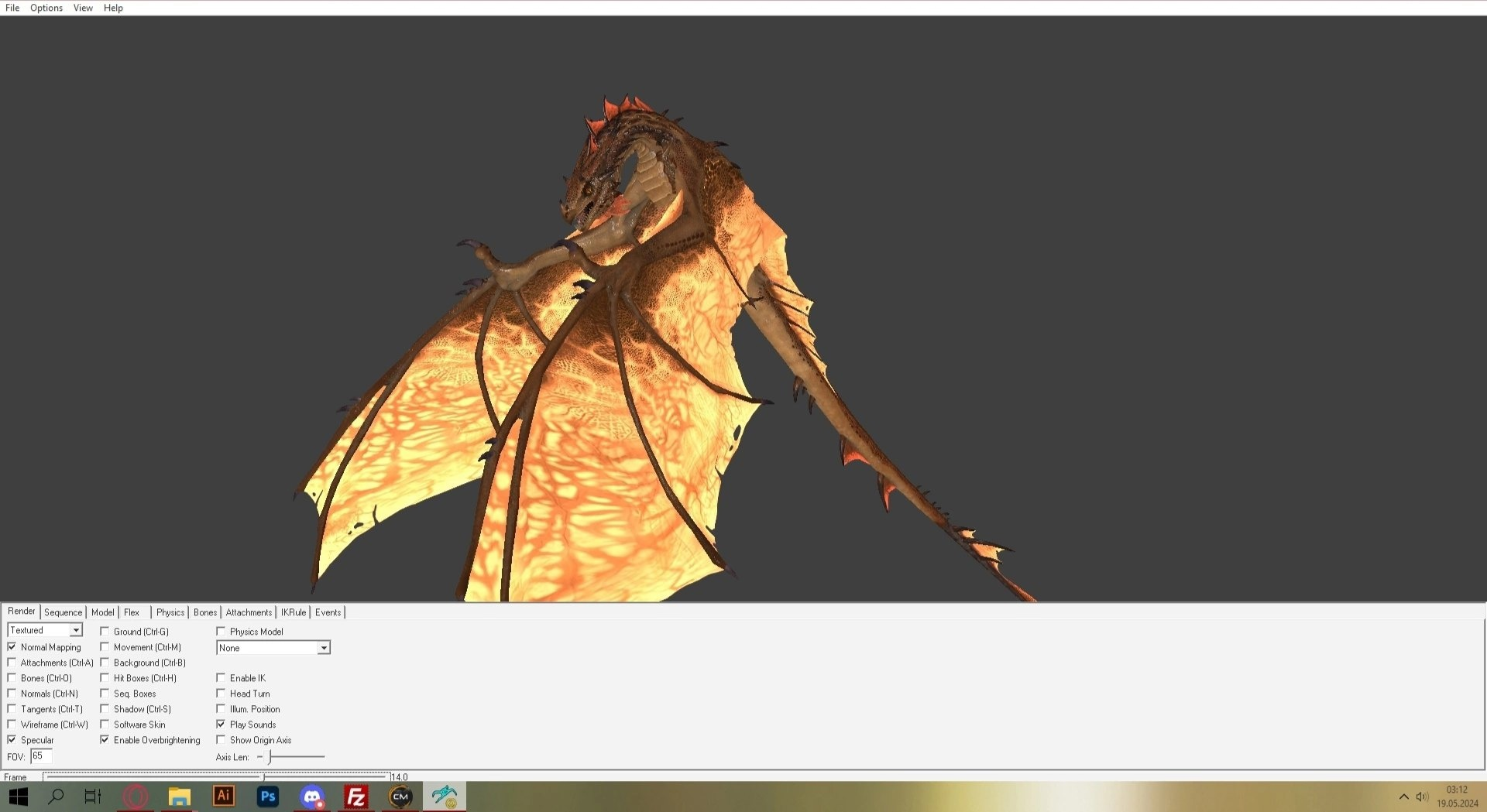The image size is (1487, 812).
Task: Enable Tangents (Ctrl-T) checkbox
Action: (x=12, y=709)
